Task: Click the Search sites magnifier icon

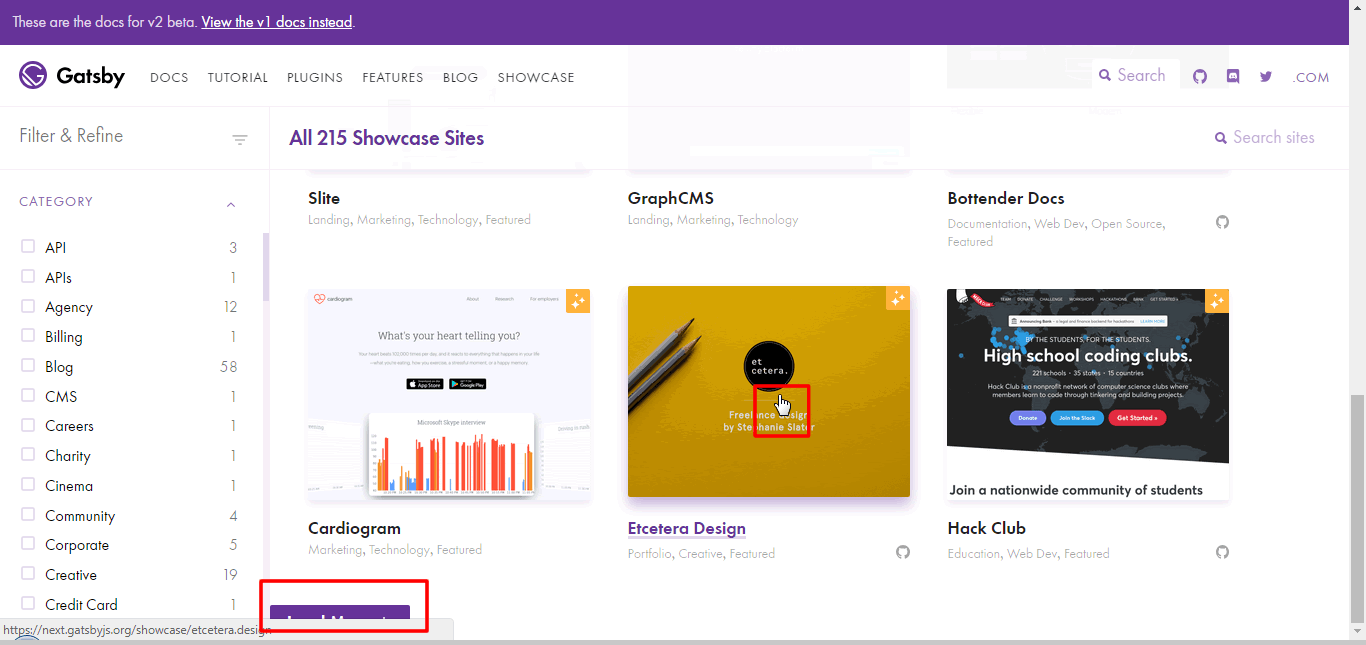Action: 1221,138
